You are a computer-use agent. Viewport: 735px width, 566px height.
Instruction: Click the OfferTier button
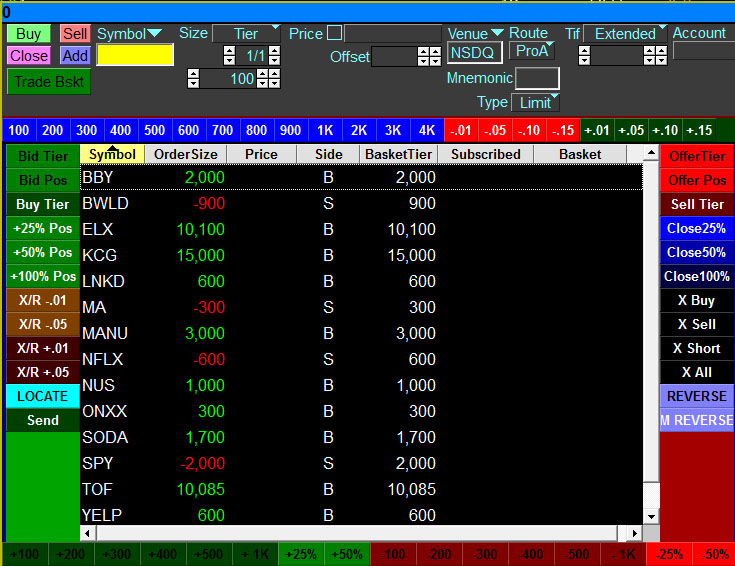click(x=697, y=156)
